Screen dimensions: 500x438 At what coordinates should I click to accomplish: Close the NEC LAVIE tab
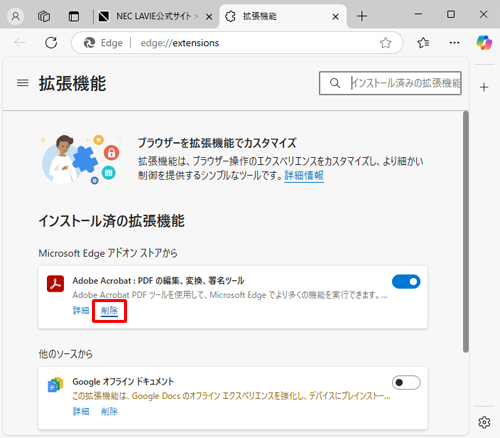[x=209, y=16]
